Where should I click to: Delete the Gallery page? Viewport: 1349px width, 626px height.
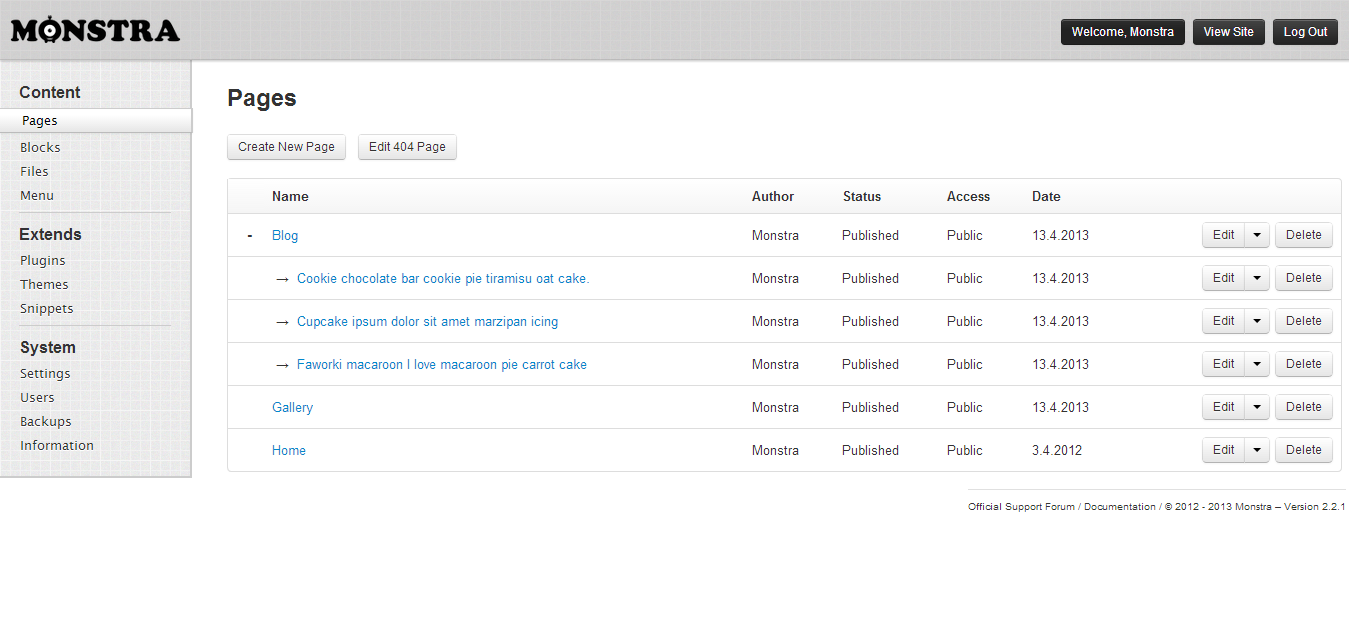(x=1303, y=407)
